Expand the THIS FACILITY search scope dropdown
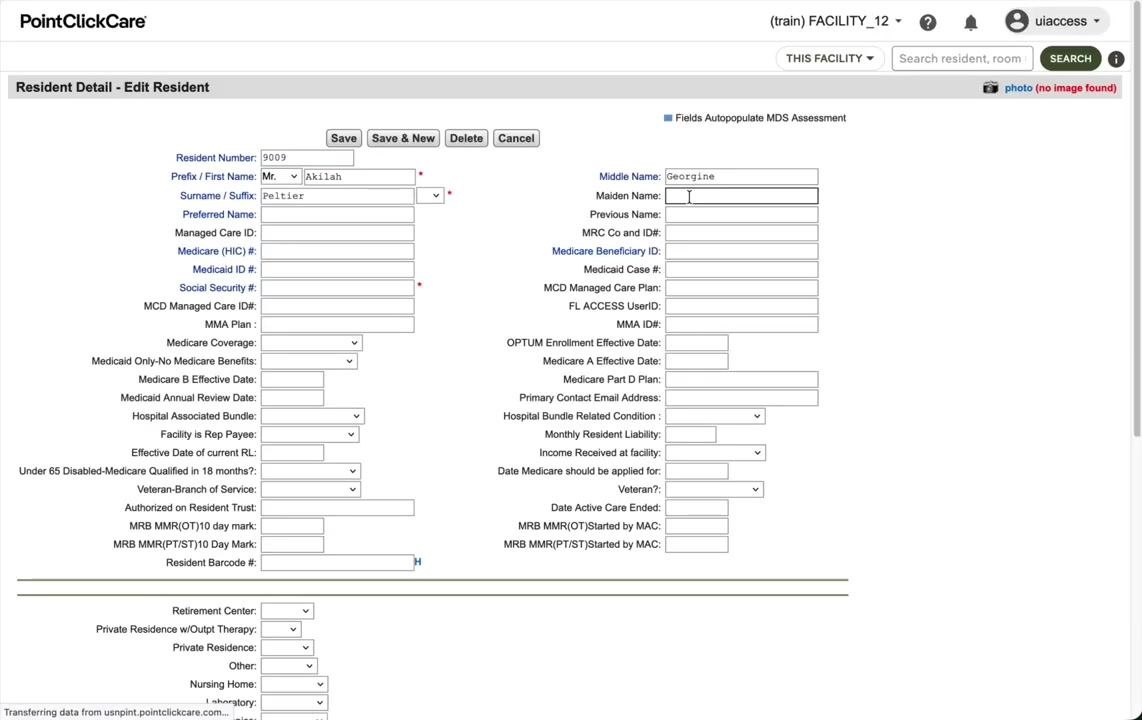This screenshot has height=720, width=1142. coord(830,58)
